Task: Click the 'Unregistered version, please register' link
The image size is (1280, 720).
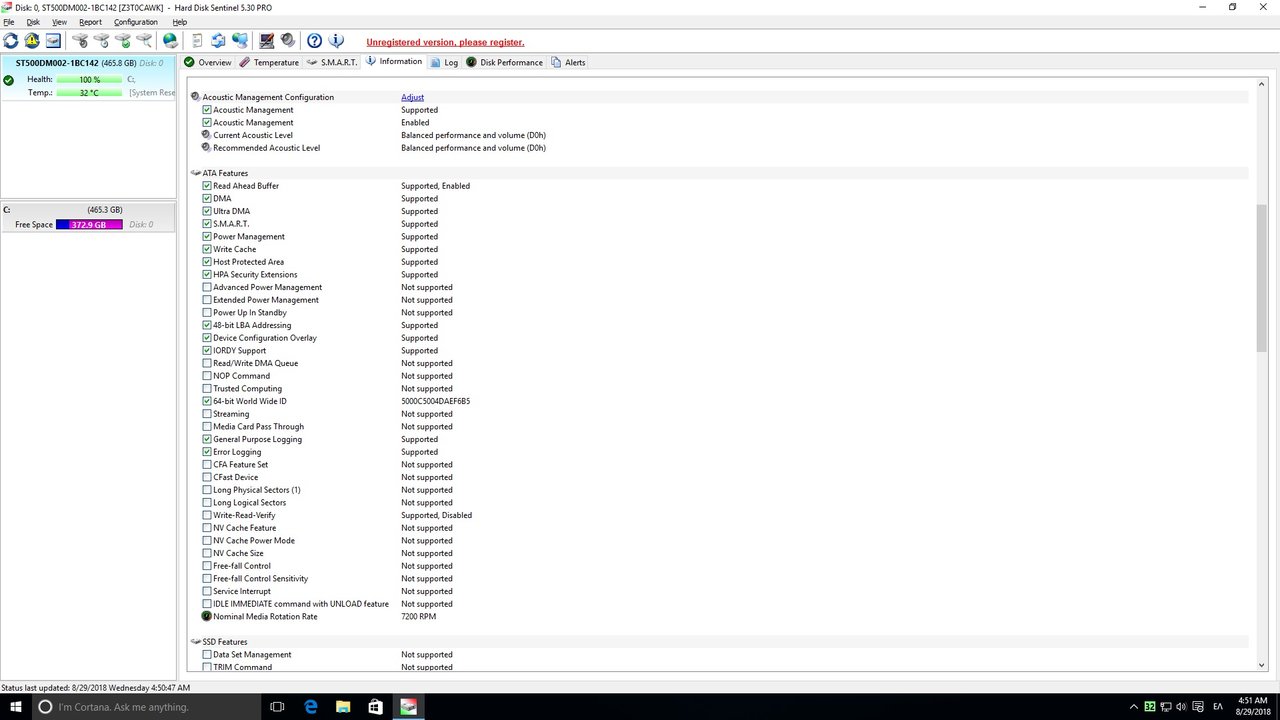Action: pos(445,42)
